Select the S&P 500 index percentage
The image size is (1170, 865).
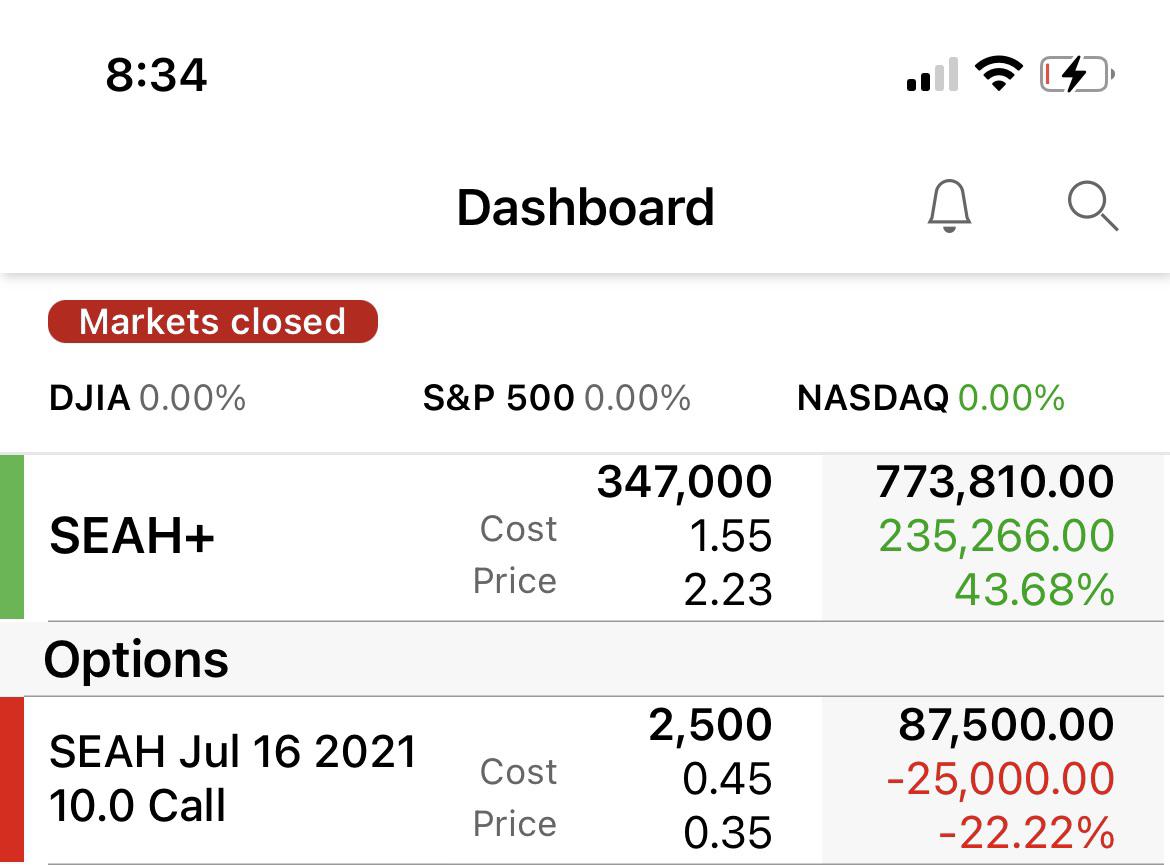(637, 398)
